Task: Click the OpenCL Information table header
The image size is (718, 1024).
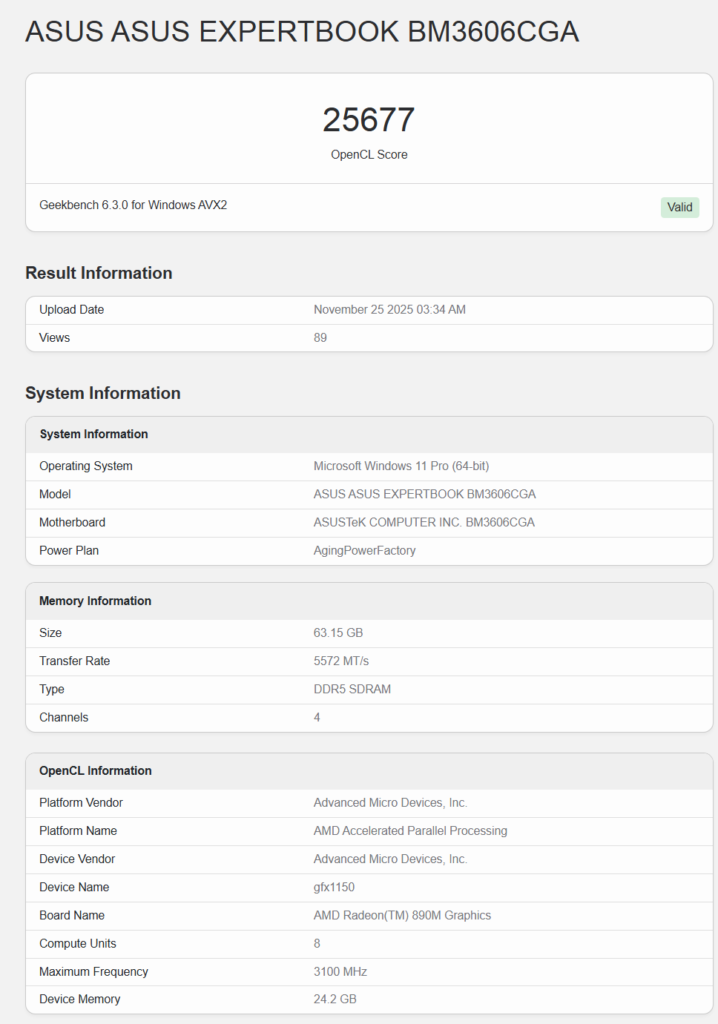Action: 95,771
